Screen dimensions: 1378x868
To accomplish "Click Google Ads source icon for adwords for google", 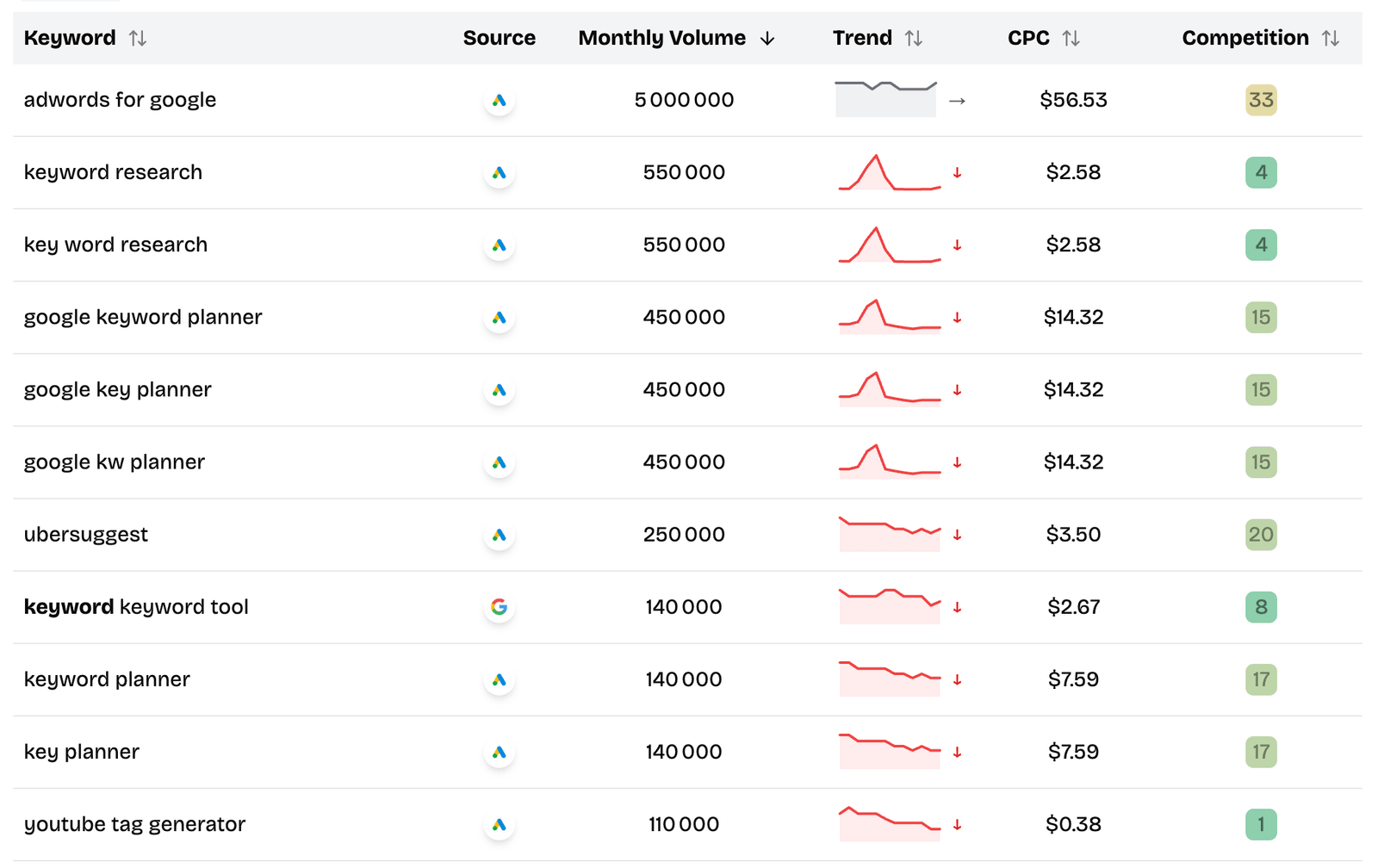I will (499, 100).
